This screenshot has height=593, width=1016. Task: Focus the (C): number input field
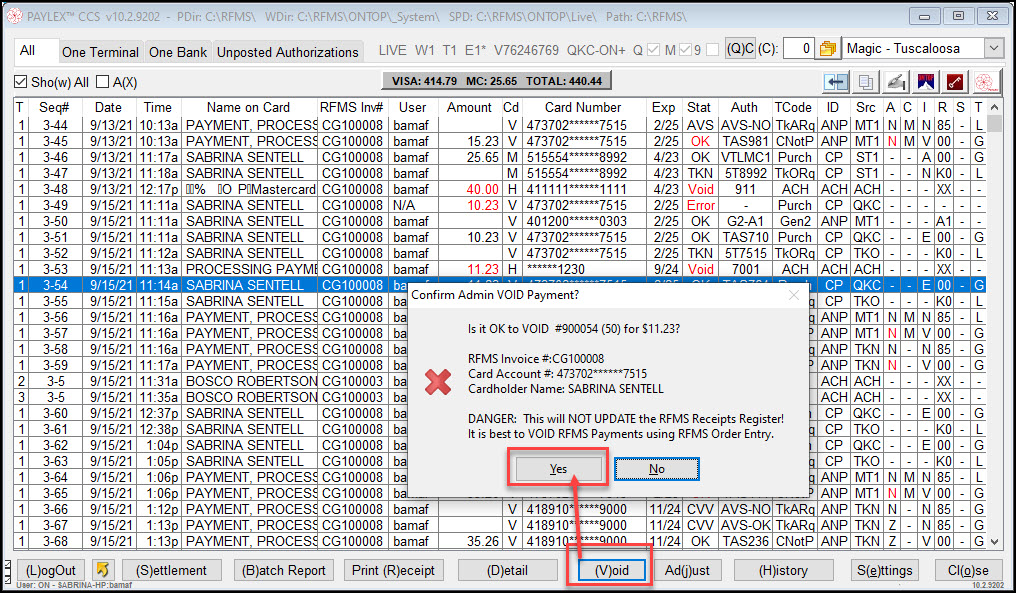point(798,49)
